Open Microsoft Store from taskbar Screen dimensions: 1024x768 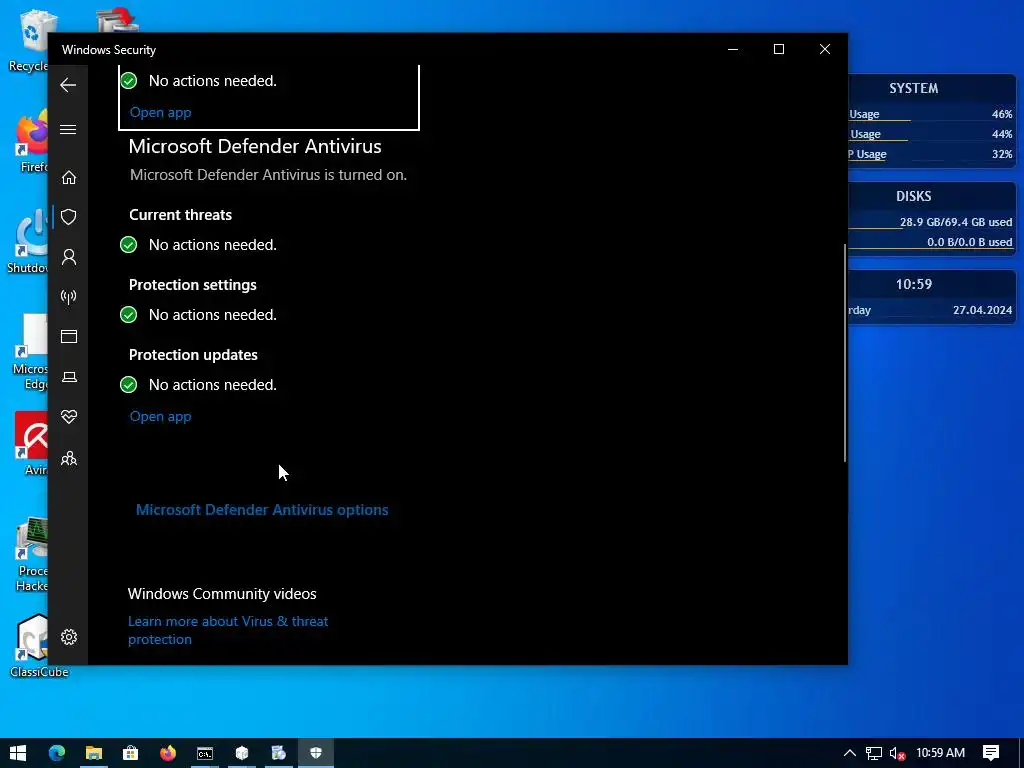131,753
